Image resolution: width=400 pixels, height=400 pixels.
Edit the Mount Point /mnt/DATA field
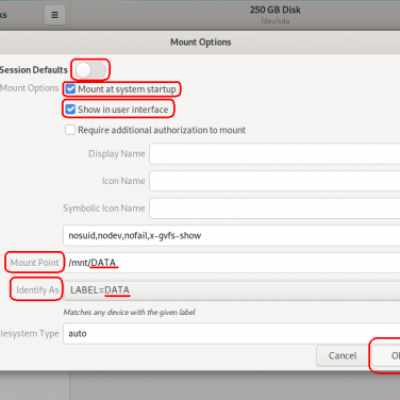232,263
